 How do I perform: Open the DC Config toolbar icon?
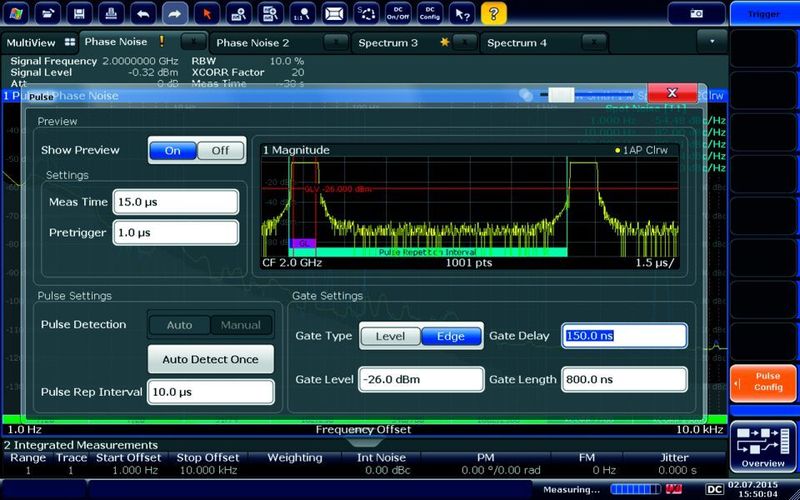click(429, 14)
